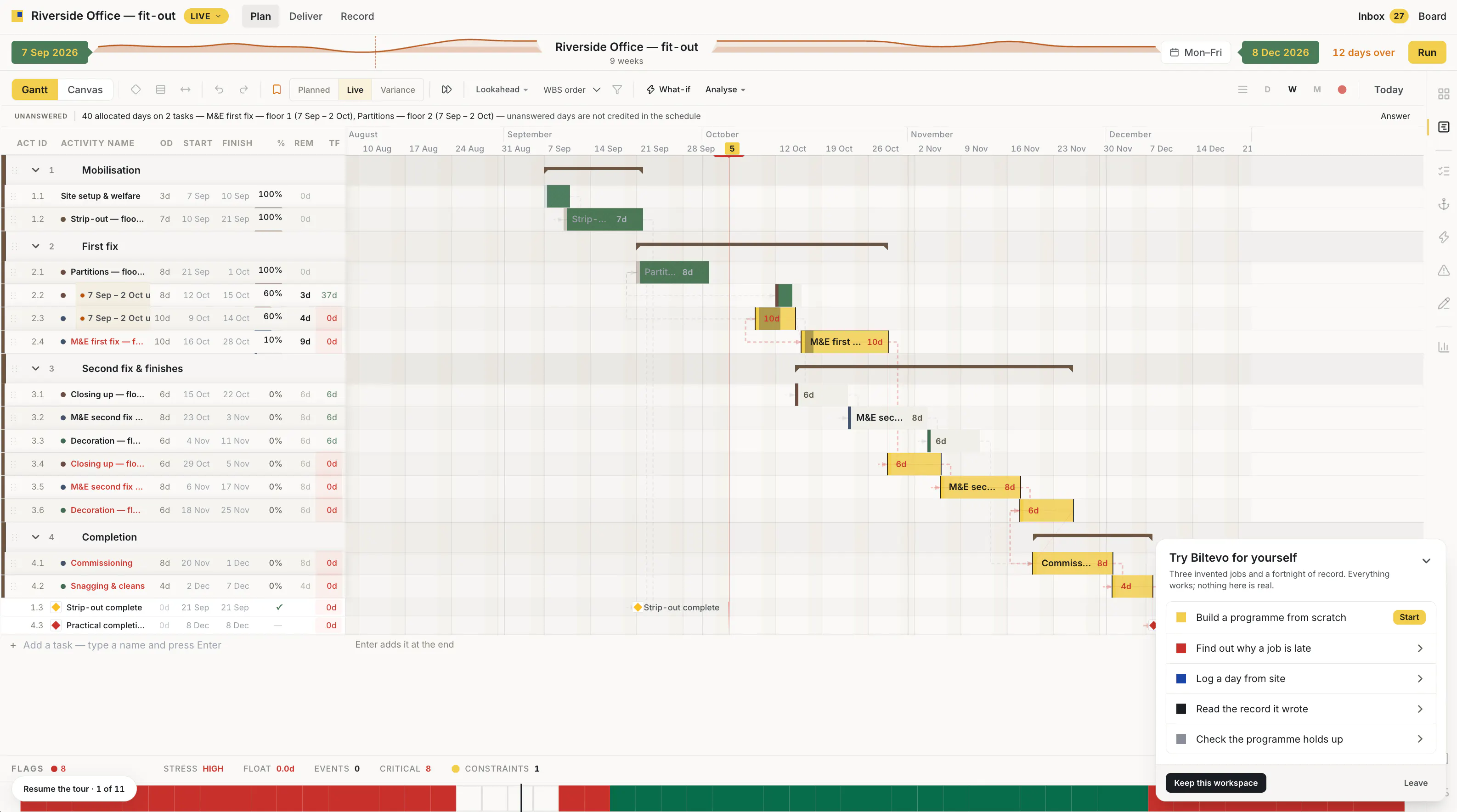Click the stress heat strip at bottom

[712, 798]
